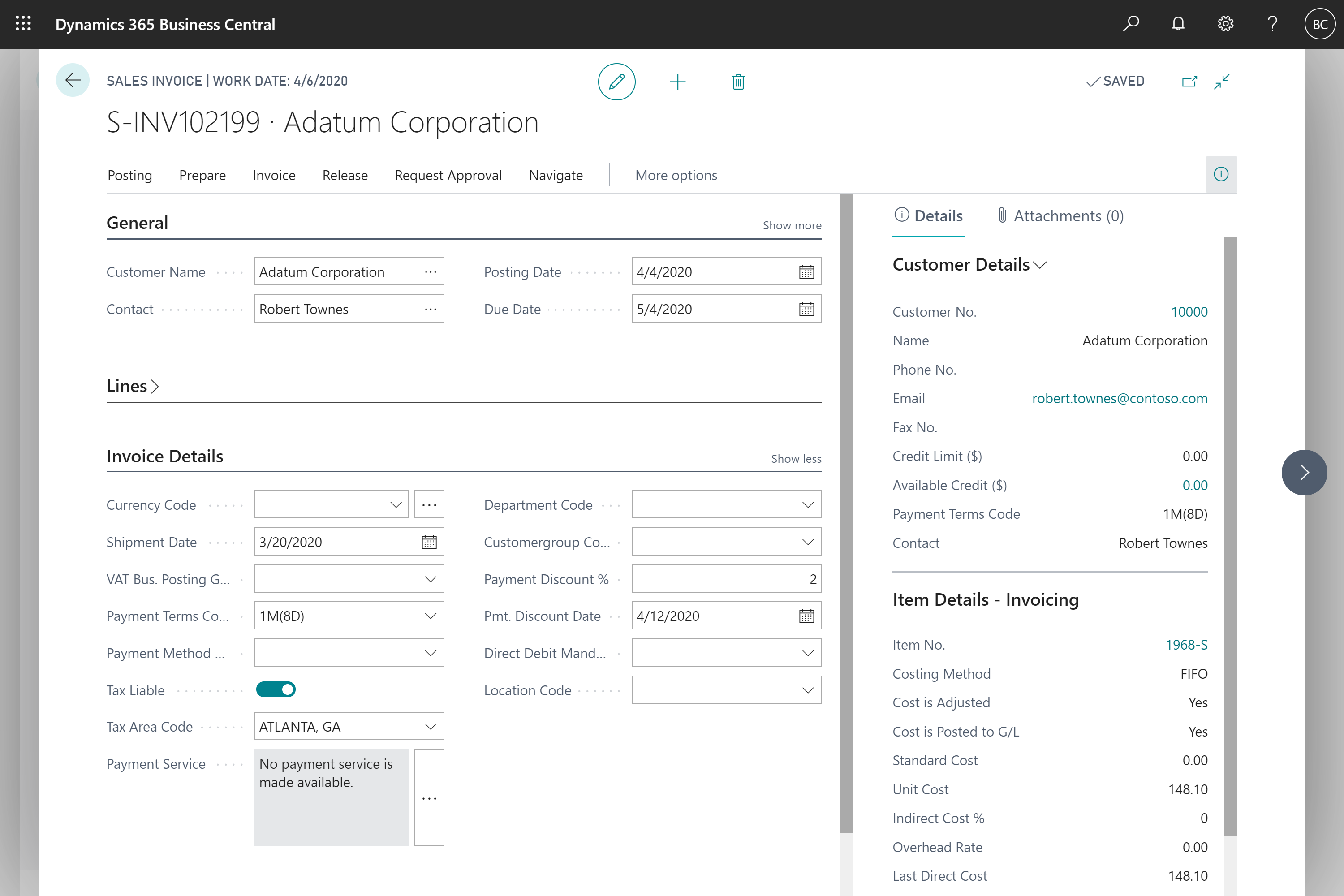
Task: Click the Item No. 1968-S link
Action: pos(1185,644)
